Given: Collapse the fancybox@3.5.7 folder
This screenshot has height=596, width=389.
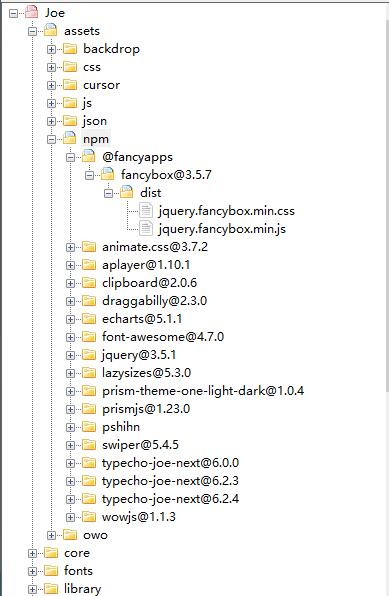Looking at the screenshot, I should point(89,175).
